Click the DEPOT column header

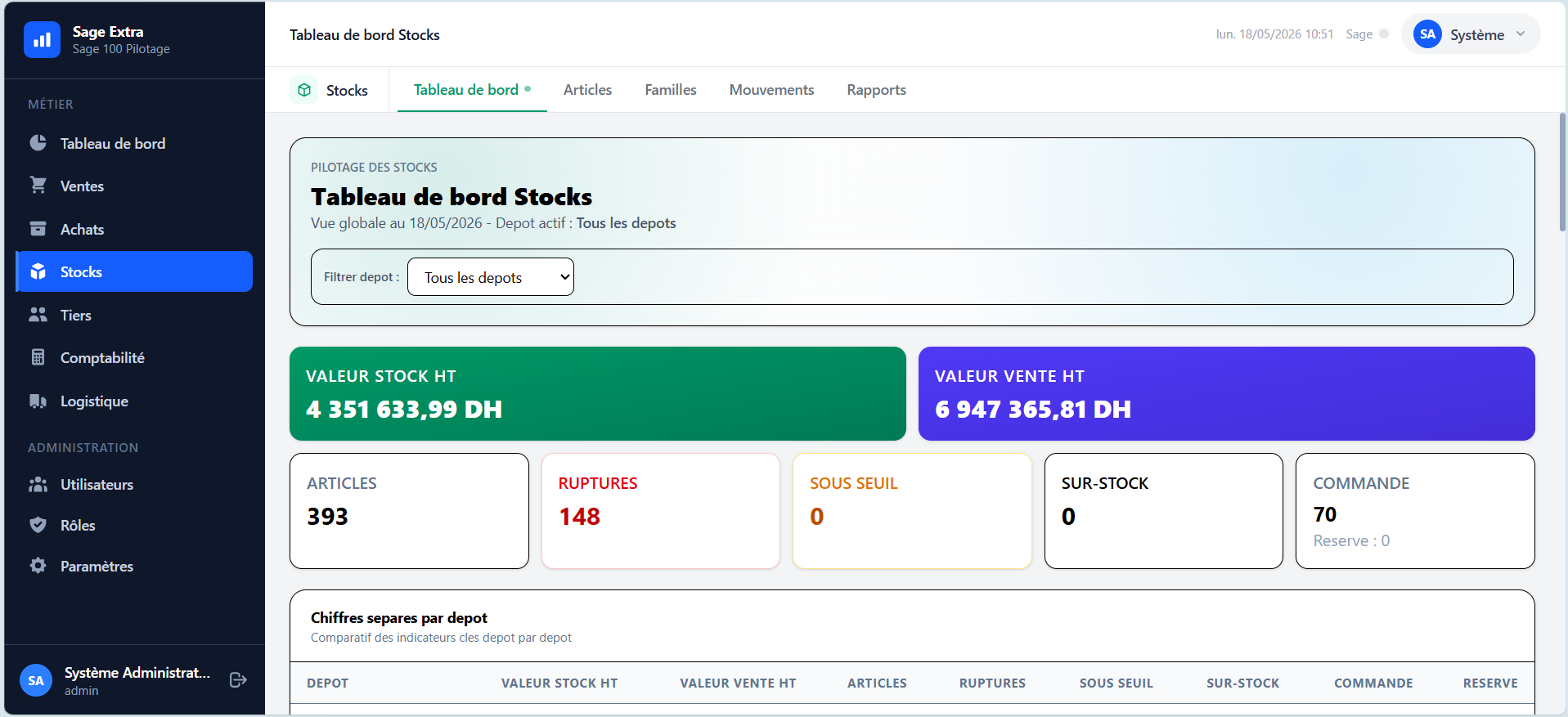327,683
